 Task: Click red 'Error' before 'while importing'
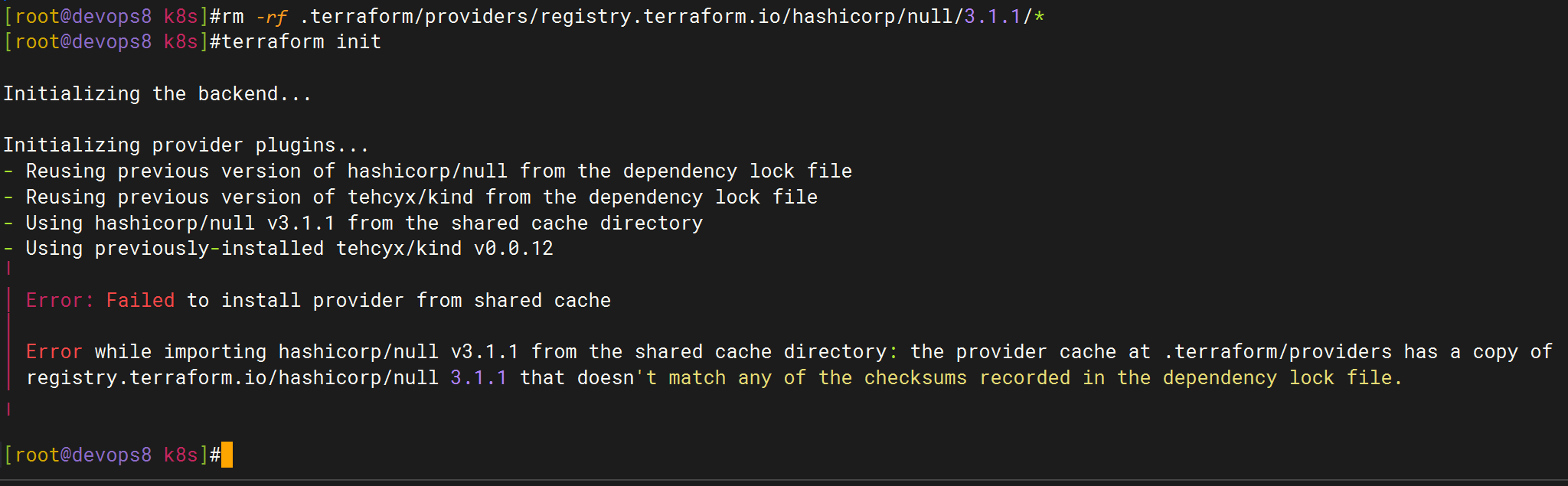pos(54,351)
